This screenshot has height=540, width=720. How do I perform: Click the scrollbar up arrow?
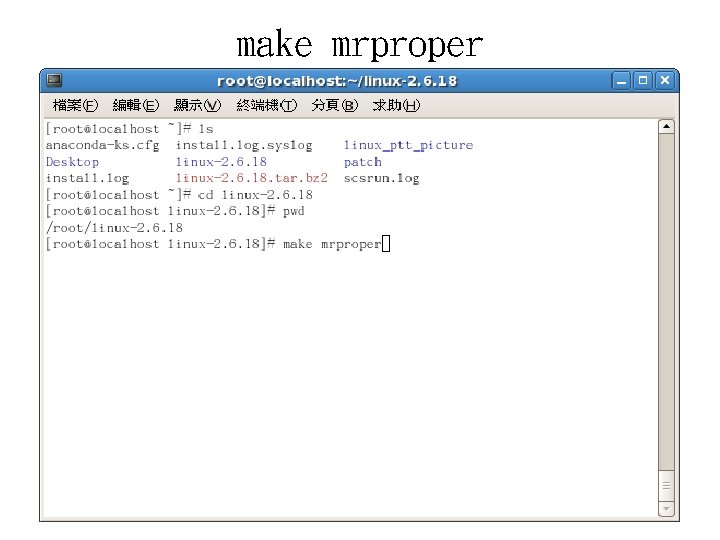[666, 126]
